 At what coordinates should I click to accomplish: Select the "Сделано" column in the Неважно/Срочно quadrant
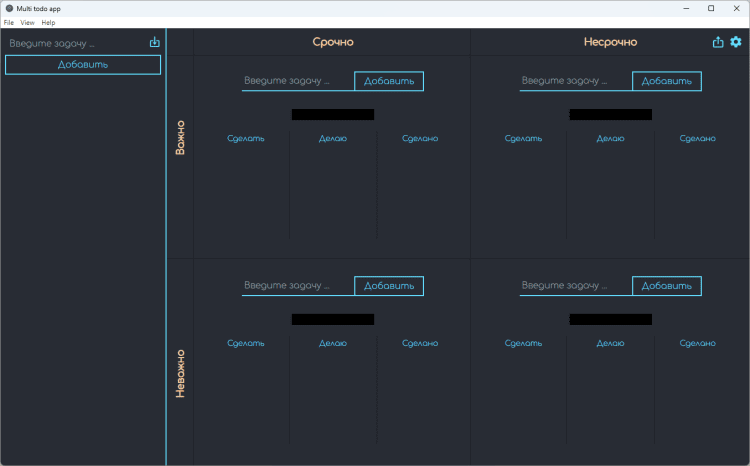420,343
